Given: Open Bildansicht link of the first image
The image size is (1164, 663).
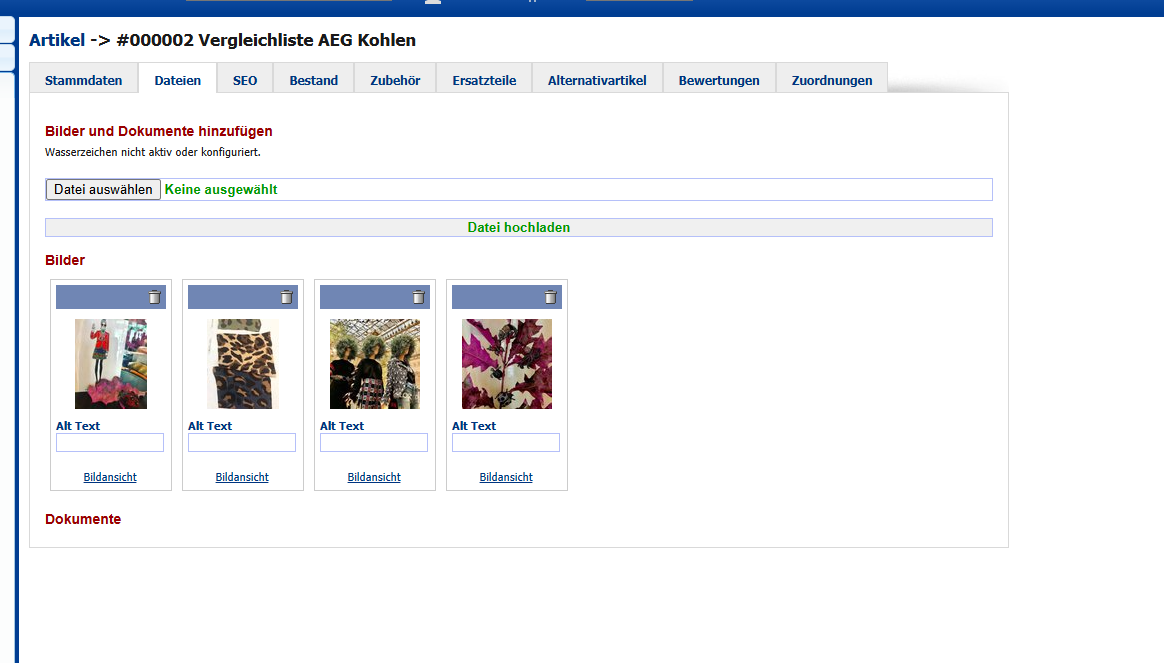Looking at the screenshot, I should tap(110, 477).
